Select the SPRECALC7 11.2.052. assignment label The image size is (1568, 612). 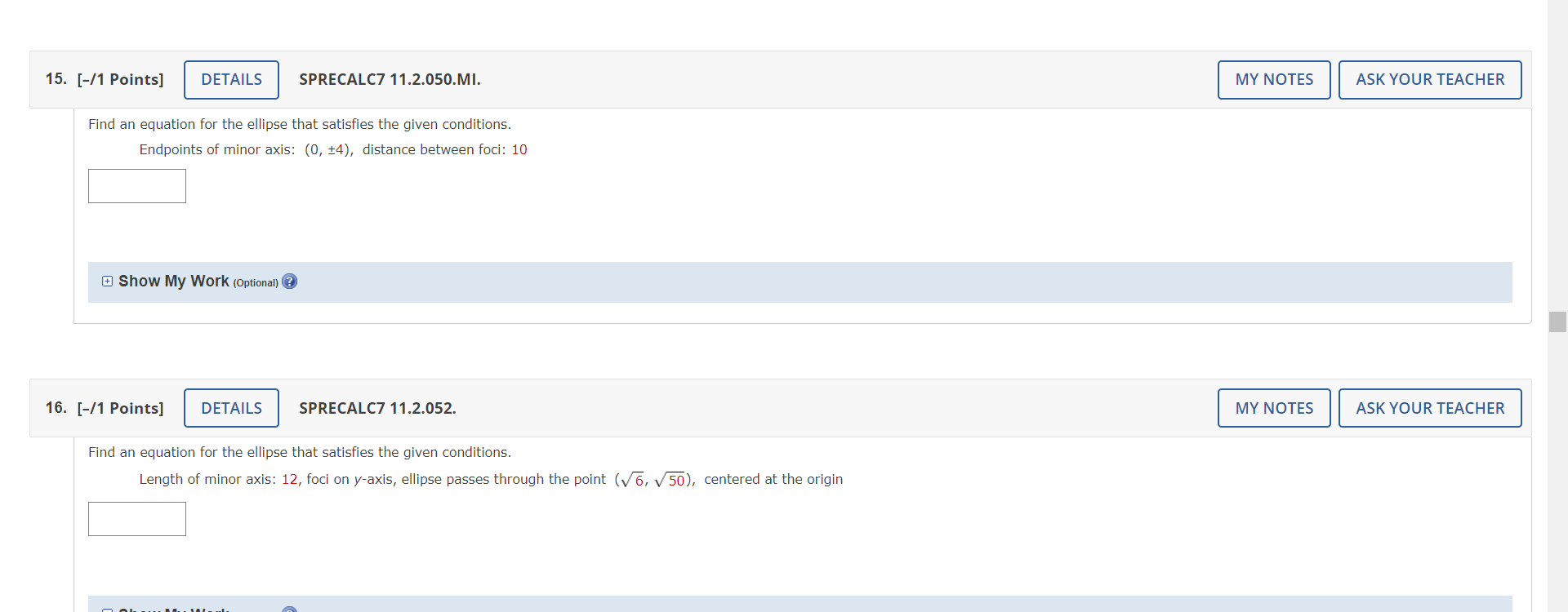[376, 408]
